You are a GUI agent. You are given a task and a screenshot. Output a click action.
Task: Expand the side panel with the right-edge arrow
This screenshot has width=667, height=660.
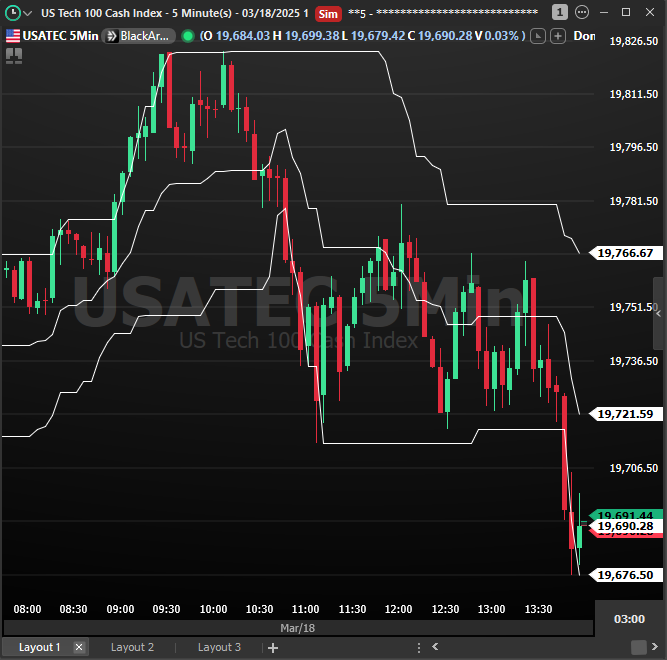click(659, 313)
